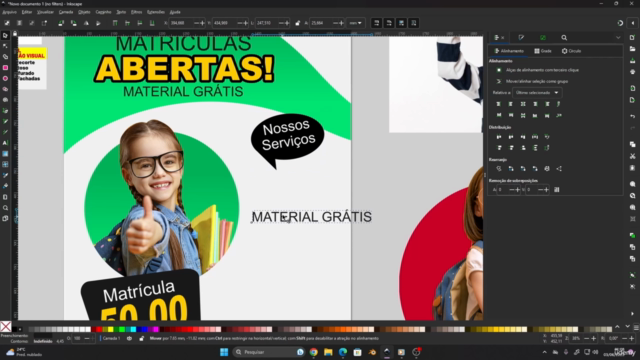Select the Gradient tool in toolbox

point(5,154)
